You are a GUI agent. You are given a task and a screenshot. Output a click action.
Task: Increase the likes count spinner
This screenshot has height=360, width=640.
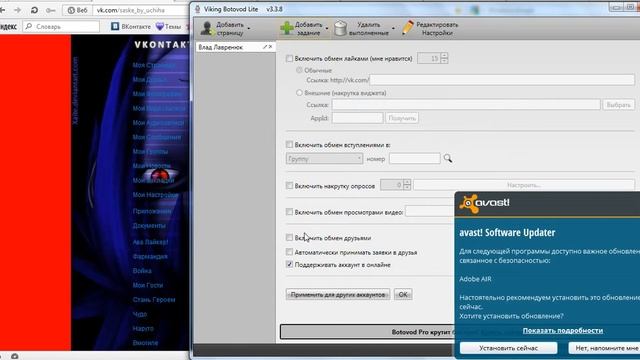pos(444,56)
